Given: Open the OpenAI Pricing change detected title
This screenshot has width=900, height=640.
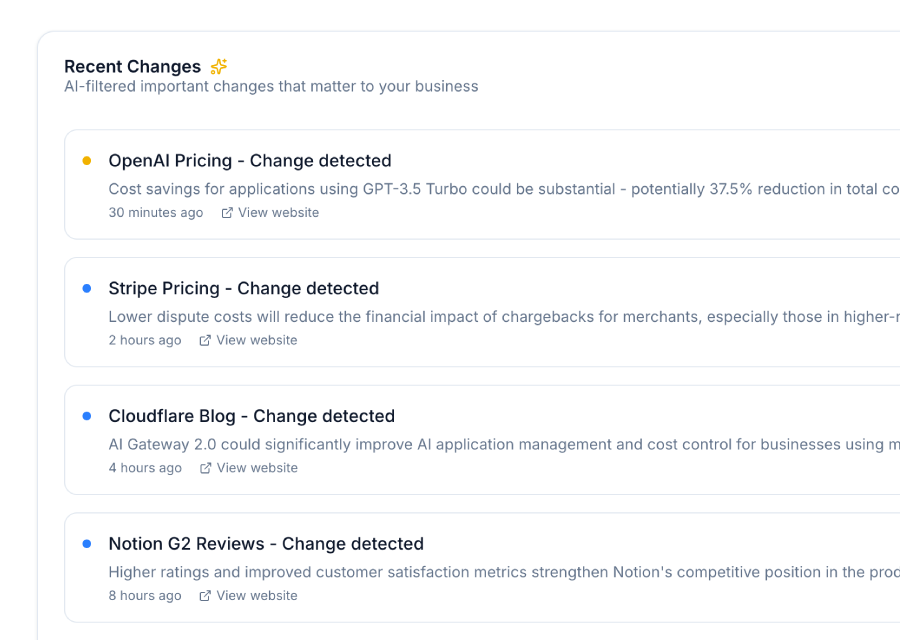Looking at the screenshot, I should [250, 161].
